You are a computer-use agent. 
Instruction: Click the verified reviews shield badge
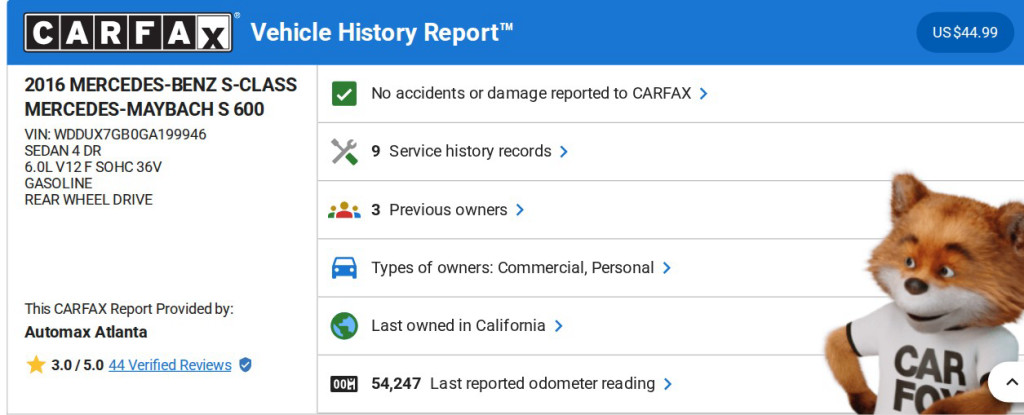coord(245,365)
